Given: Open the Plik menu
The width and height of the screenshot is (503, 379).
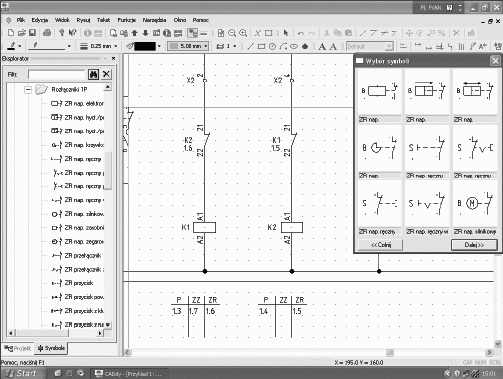Looking at the screenshot, I should [21, 20].
